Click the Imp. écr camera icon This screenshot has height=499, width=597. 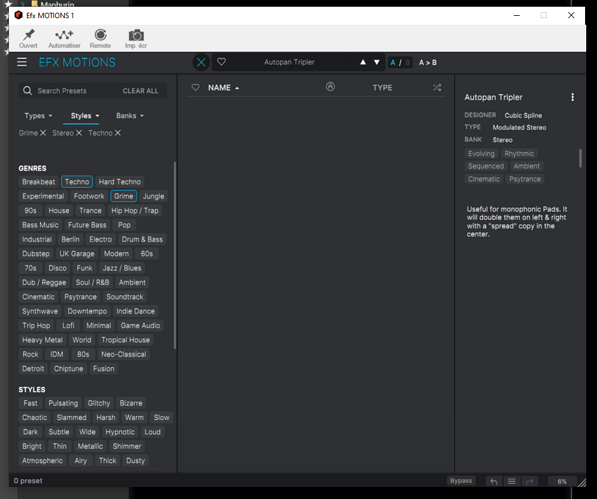[136, 39]
